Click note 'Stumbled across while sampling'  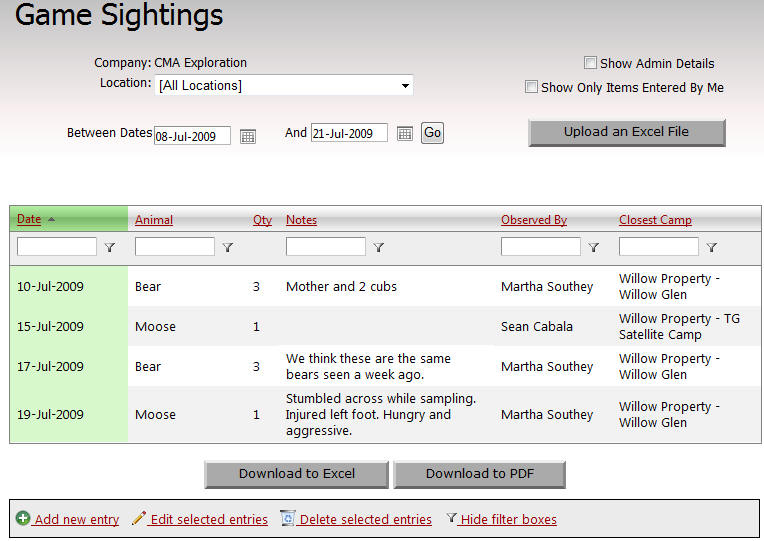pyautogui.click(x=381, y=415)
